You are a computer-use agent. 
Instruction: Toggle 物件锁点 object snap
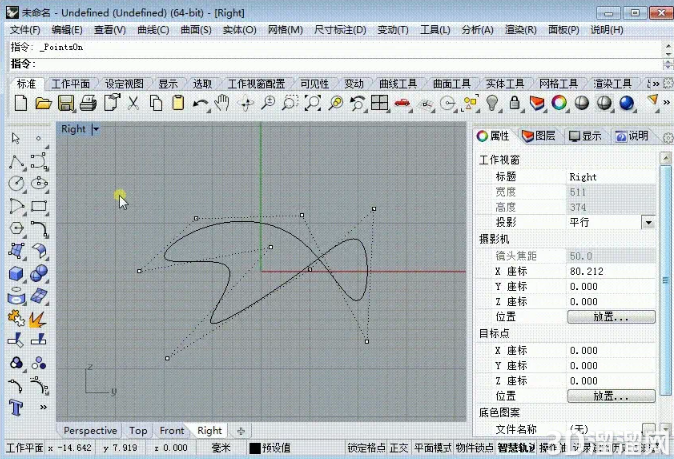pyautogui.click(x=474, y=448)
